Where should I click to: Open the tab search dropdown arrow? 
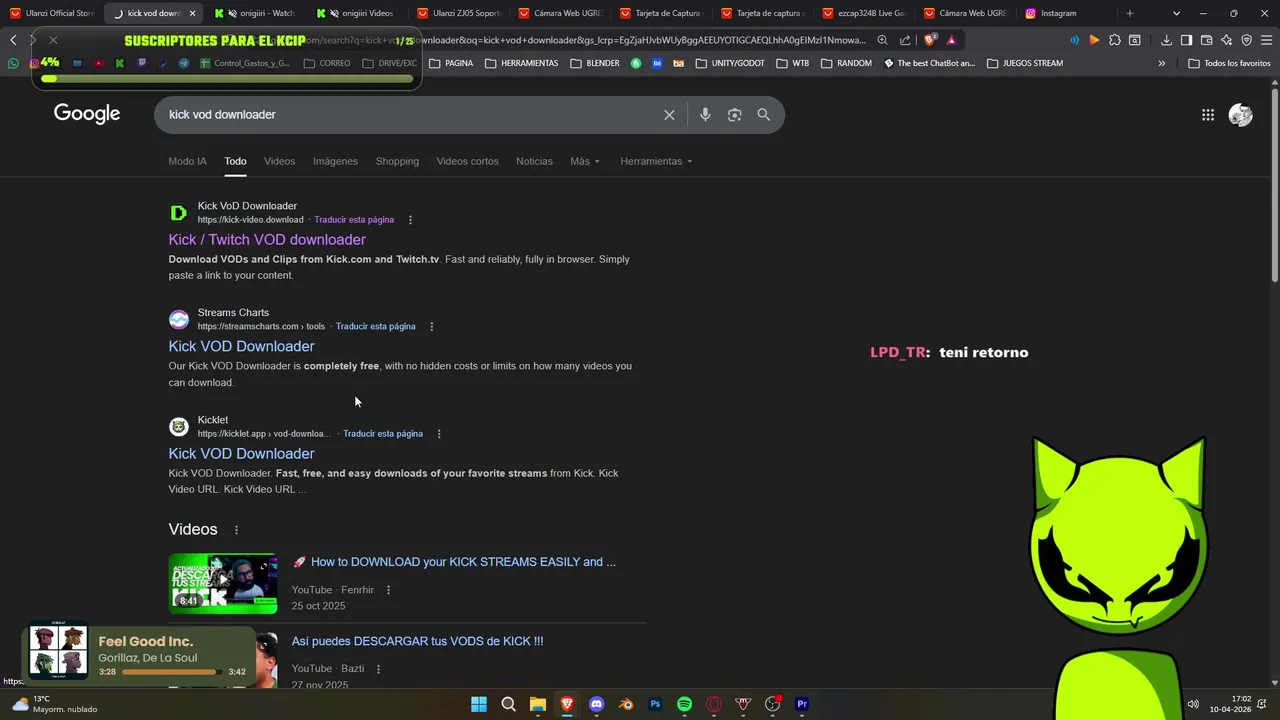pos(1176,13)
